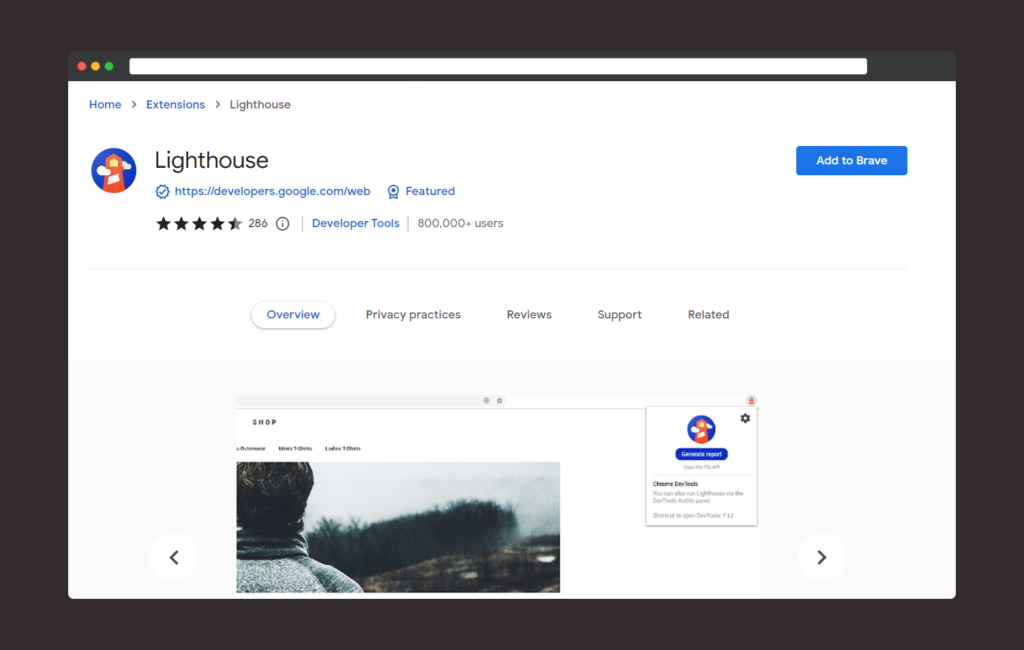Show the previous screenshot with left arrow
Viewport: 1024px width, 650px height.
coord(174,557)
